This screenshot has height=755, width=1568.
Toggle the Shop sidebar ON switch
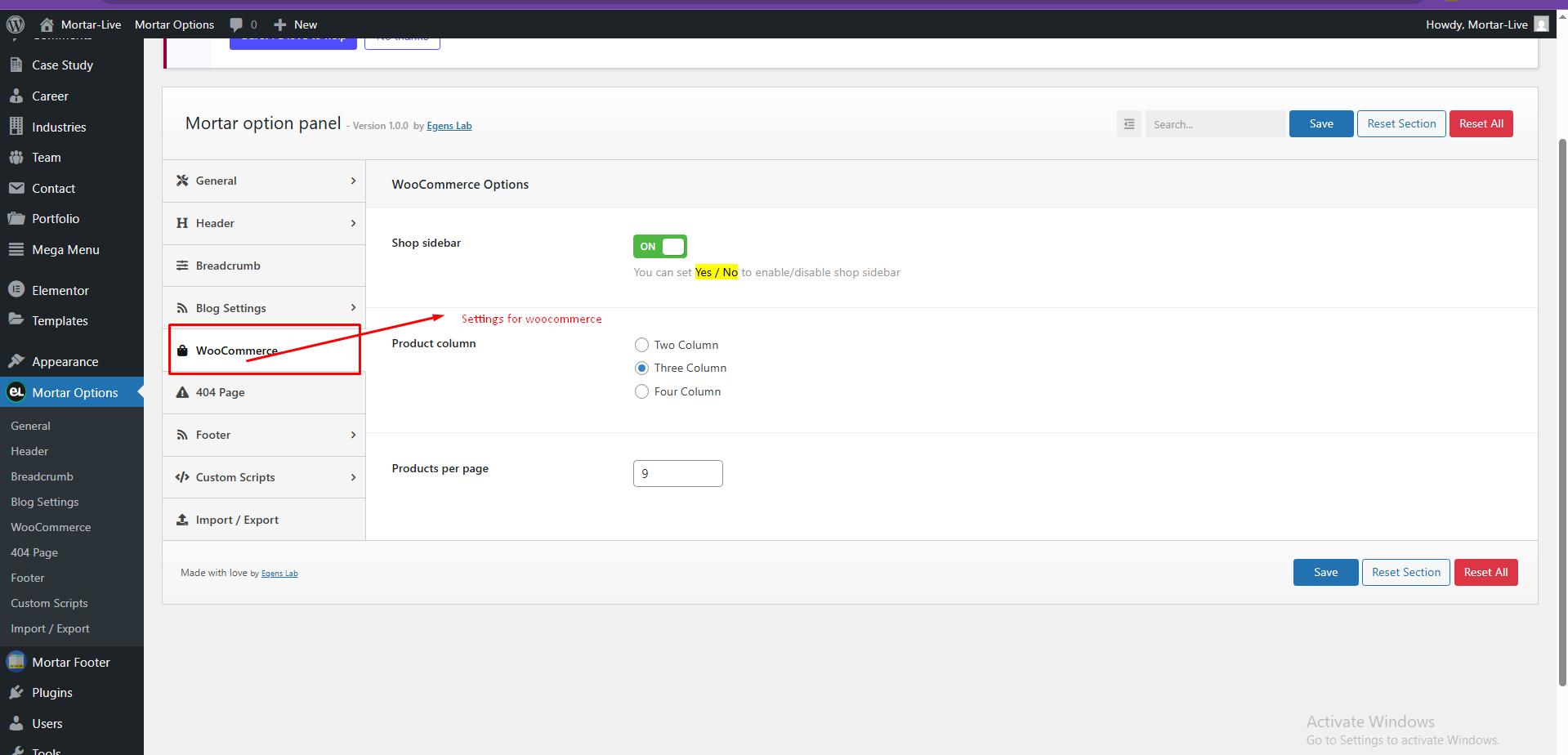[660, 247]
